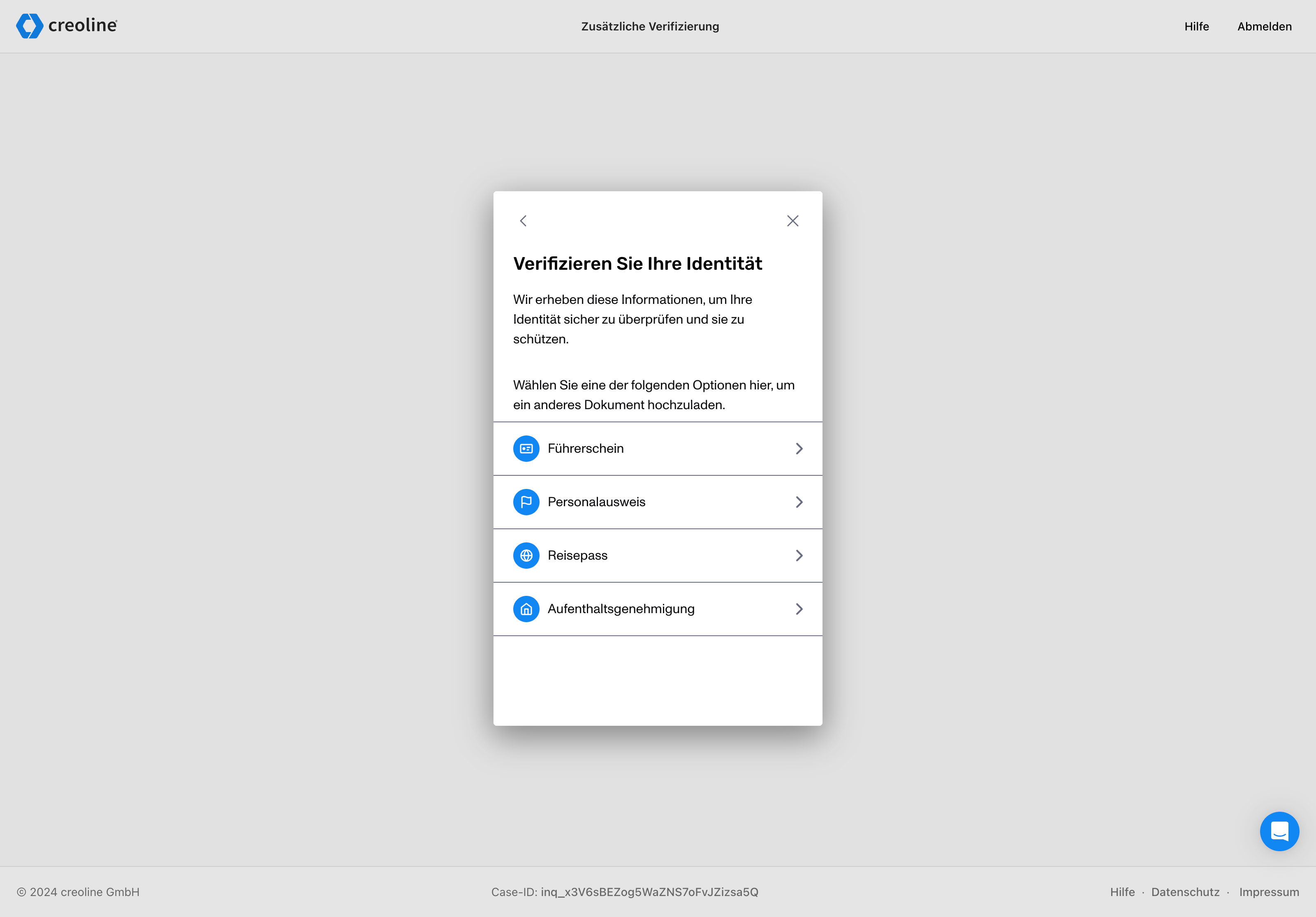Viewport: 1316px width, 917px height.
Task: Close the identity verification dialog
Action: pos(793,221)
